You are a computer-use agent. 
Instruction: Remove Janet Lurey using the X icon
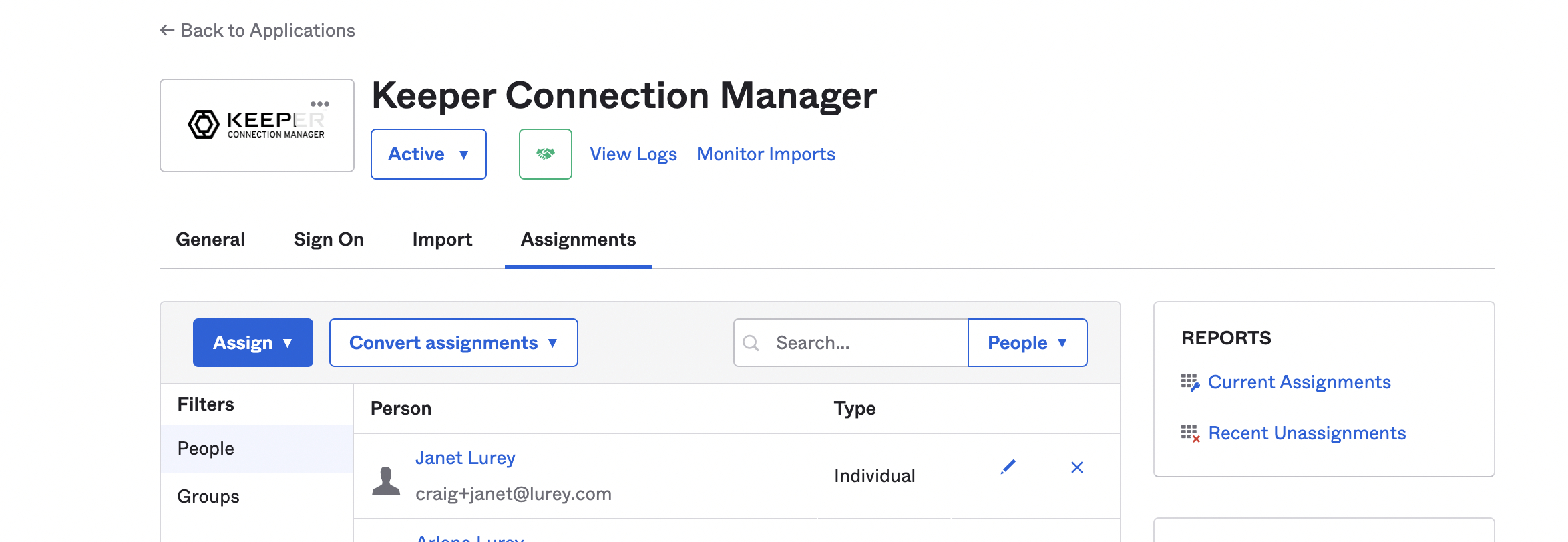click(1076, 467)
